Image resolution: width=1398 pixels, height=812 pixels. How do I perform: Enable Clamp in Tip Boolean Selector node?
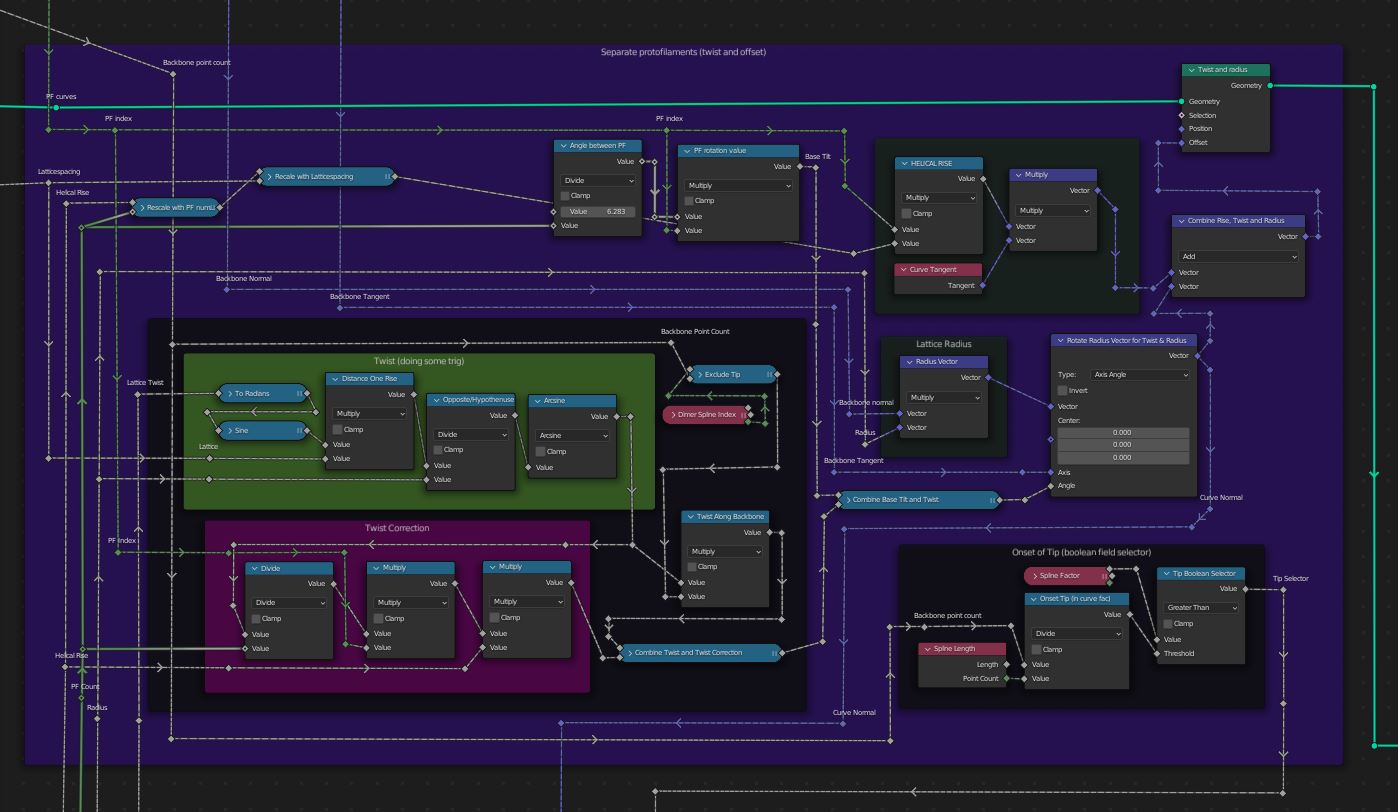1168,624
